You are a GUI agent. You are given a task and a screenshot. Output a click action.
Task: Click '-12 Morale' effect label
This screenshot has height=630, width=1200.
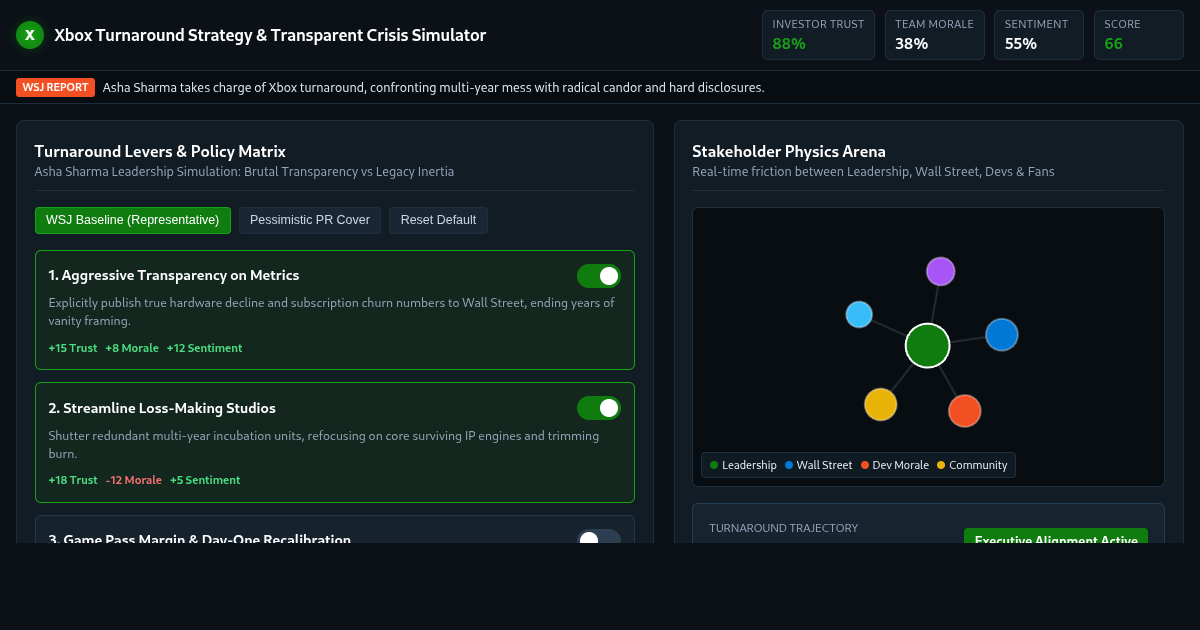coord(134,480)
